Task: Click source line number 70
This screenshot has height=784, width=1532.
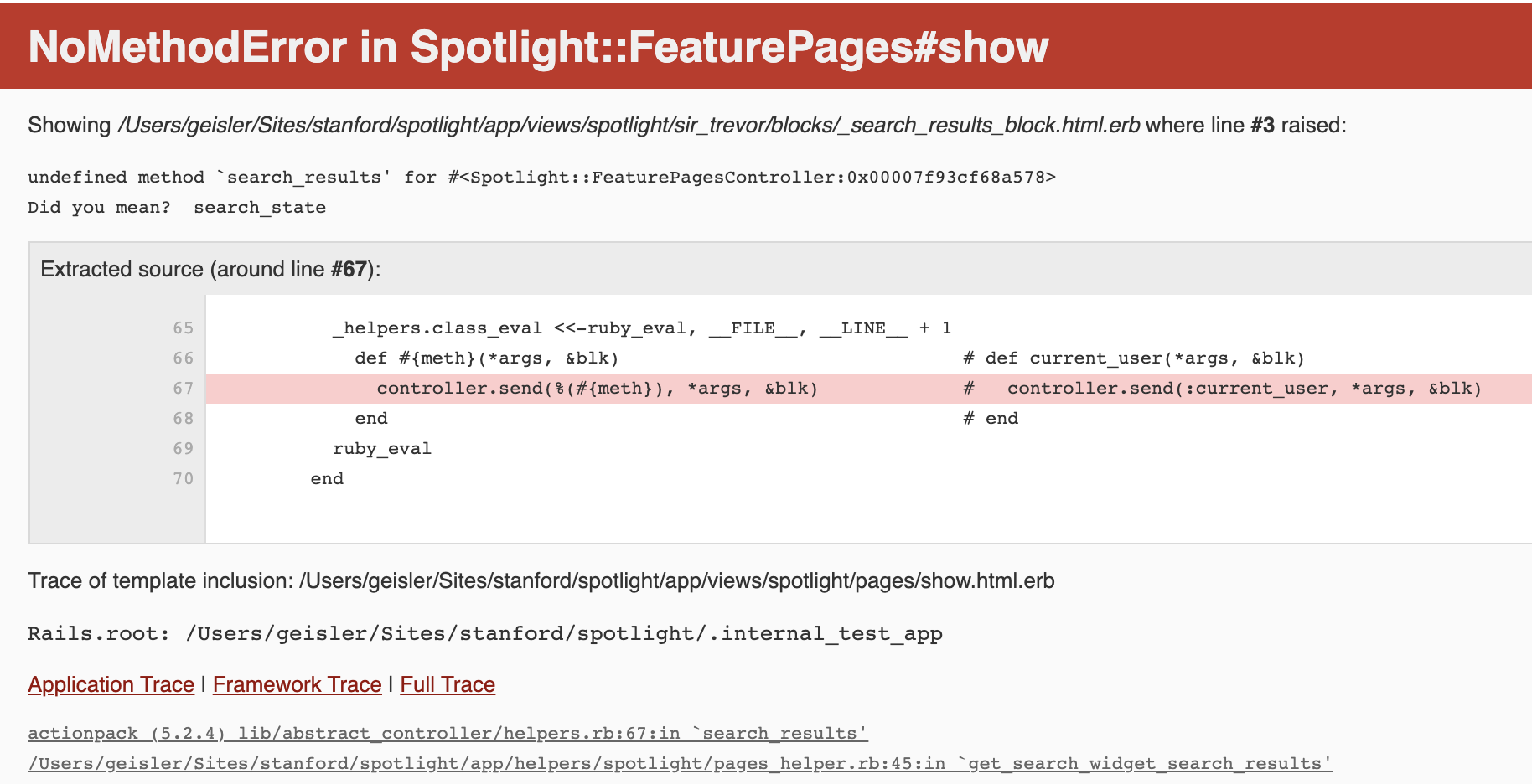Action: coord(184,478)
